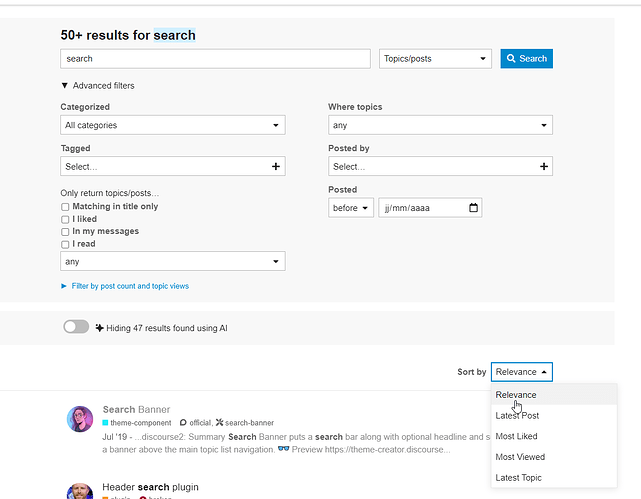
Task: Check the I read checkbox
Action: tap(65, 244)
